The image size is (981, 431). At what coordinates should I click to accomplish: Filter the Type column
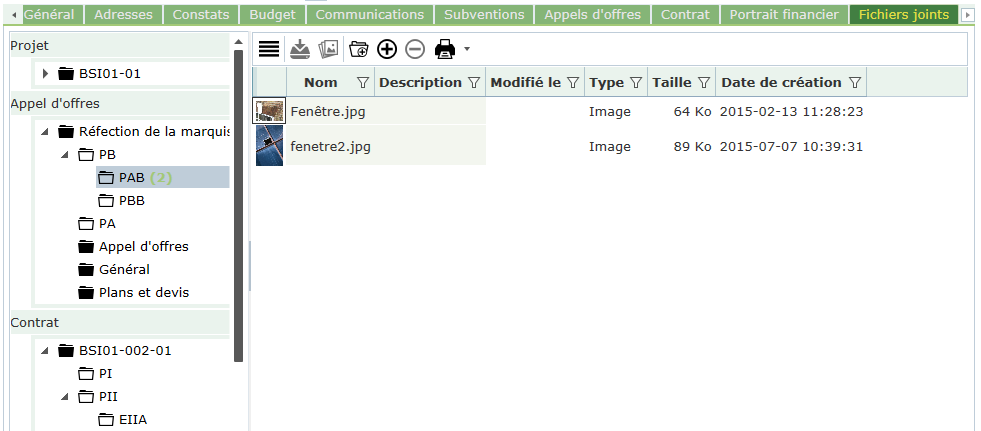pyautogui.click(x=635, y=83)
